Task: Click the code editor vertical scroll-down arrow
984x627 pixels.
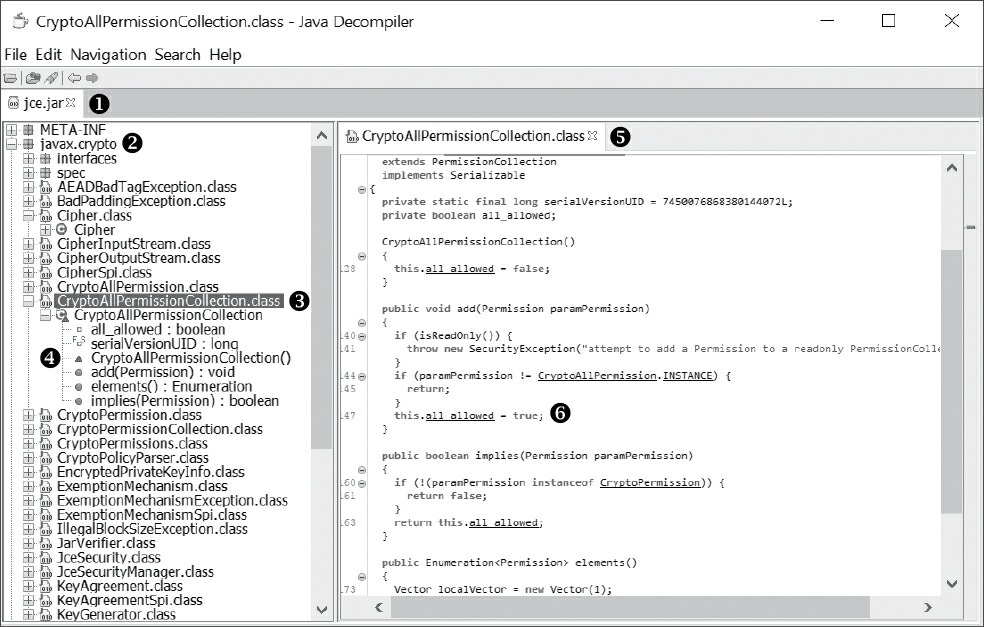Action: pos(951,584)
